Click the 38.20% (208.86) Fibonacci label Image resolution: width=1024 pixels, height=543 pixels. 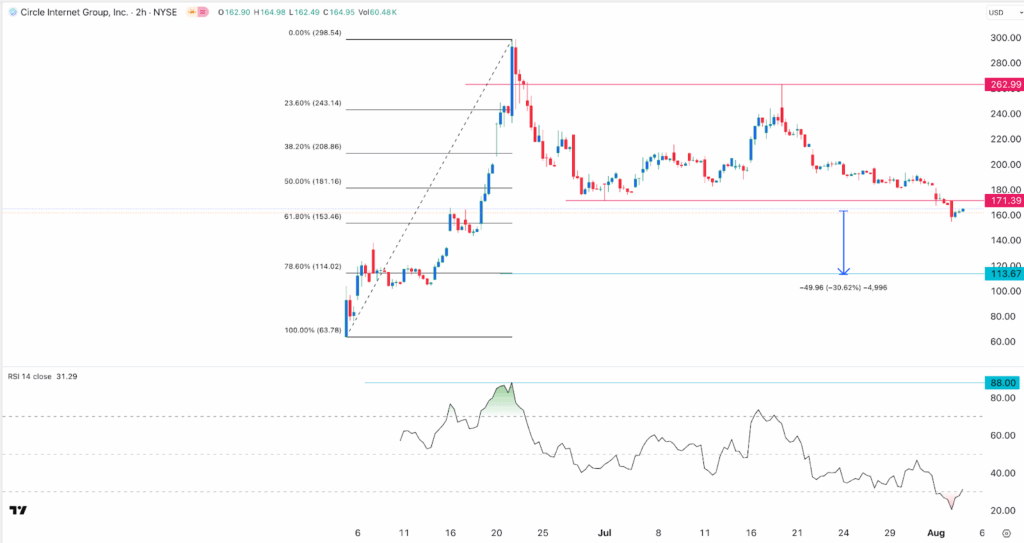(313, 147)
